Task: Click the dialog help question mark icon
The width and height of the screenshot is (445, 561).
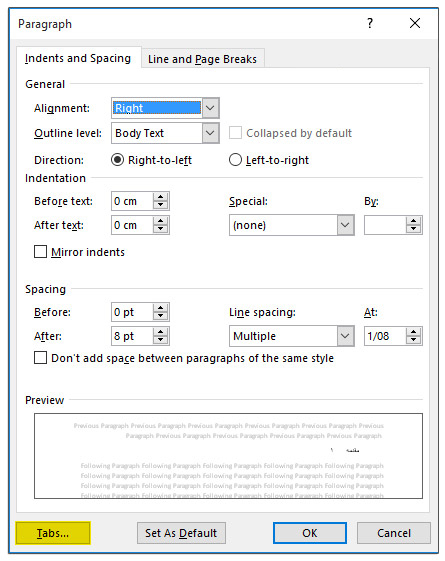Action: (370, 24)
